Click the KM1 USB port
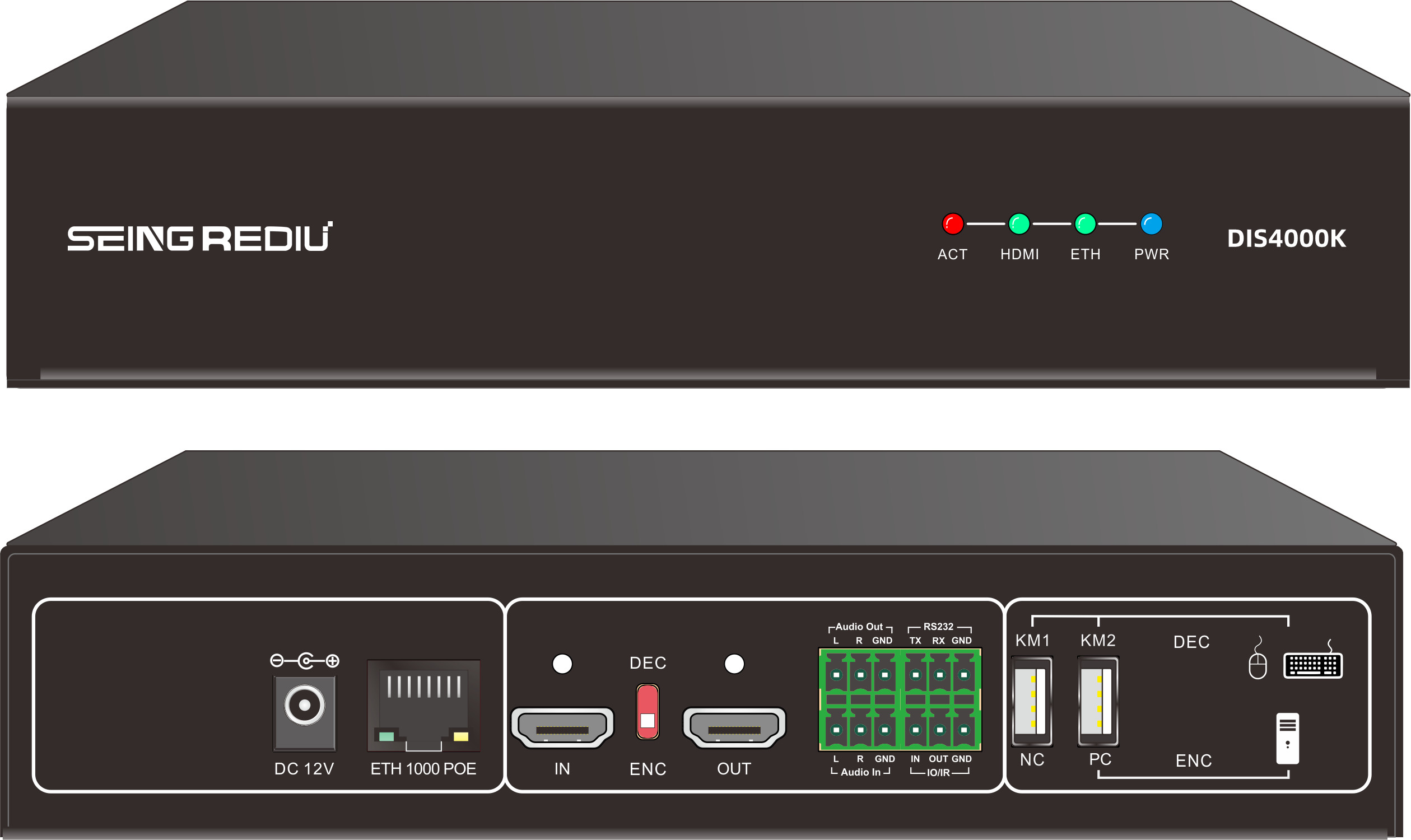 point(1032,701)
